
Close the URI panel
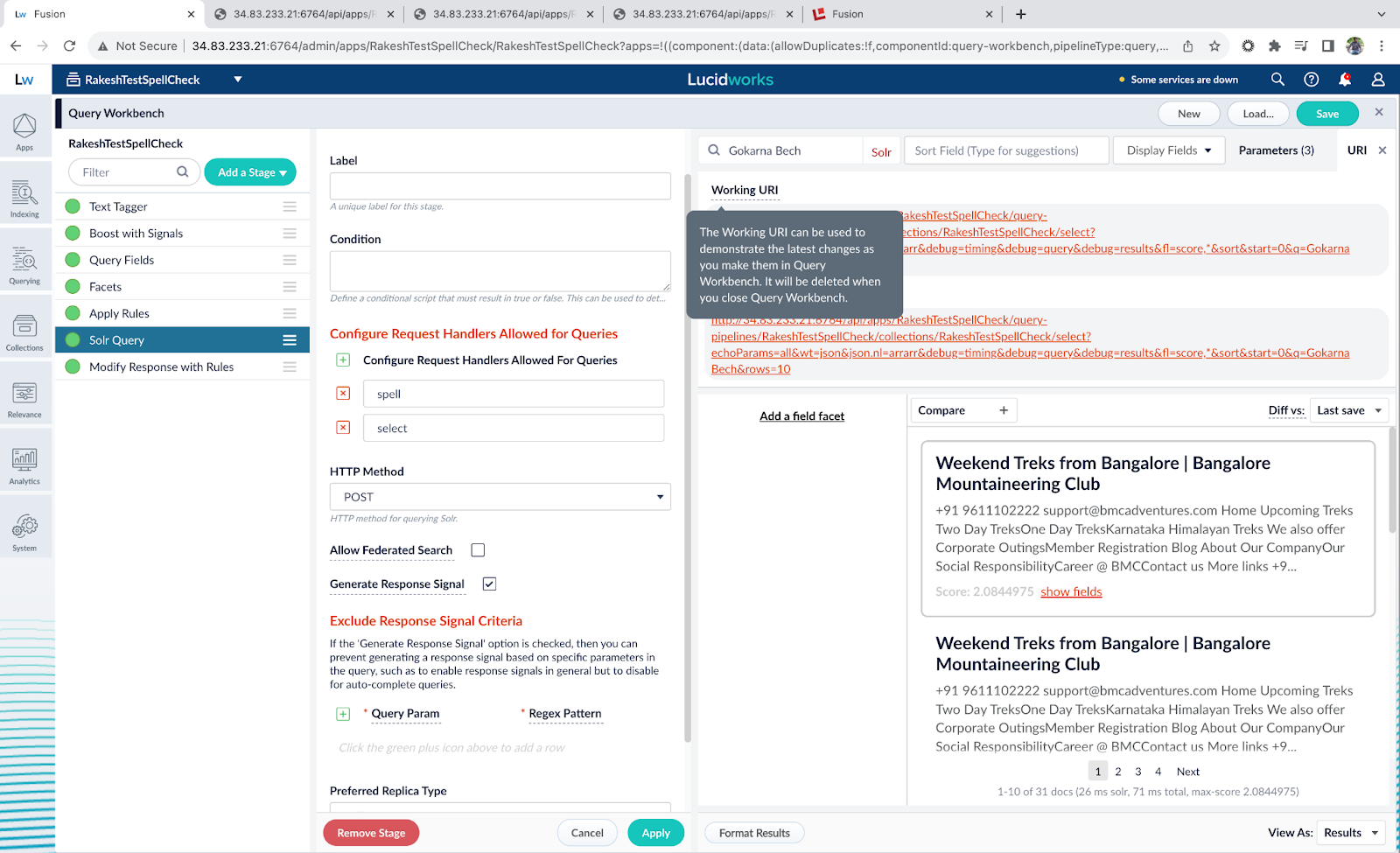click(x=1382, y=150)
